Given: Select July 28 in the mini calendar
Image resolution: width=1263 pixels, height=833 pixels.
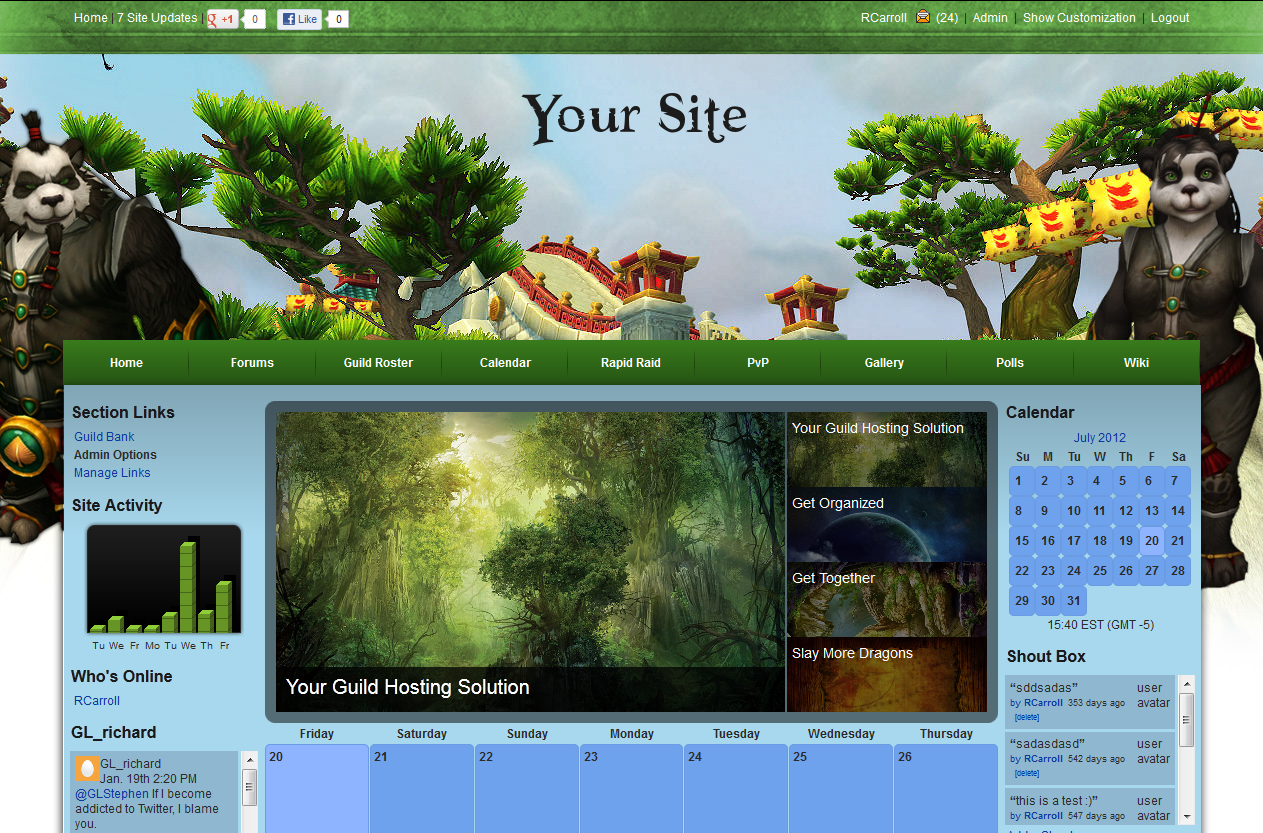Looking at the screenshot, I should click(x=1178, y=571).
